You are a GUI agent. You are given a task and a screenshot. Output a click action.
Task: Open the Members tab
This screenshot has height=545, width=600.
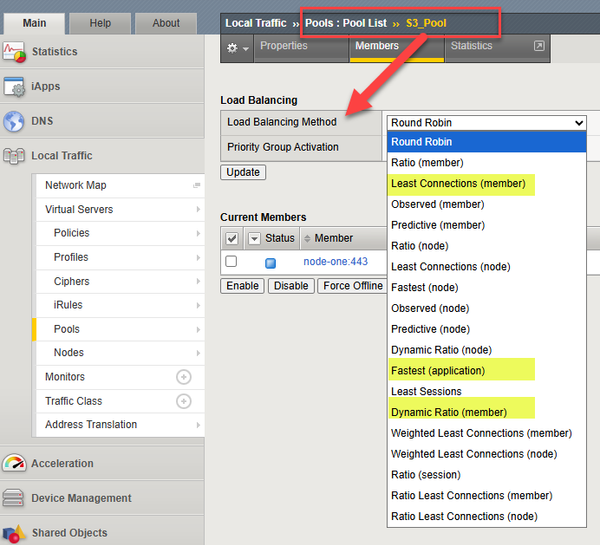coord(397,48)
